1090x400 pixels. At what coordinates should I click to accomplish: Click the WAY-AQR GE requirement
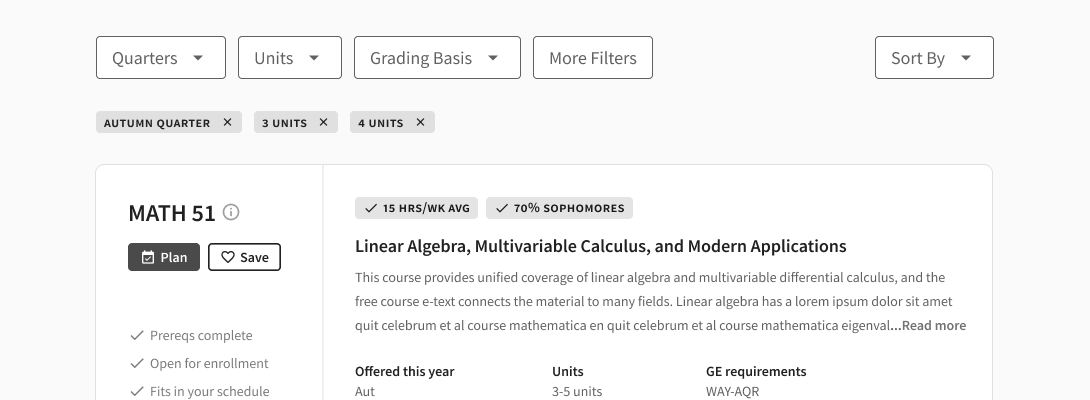click(733, 392)
